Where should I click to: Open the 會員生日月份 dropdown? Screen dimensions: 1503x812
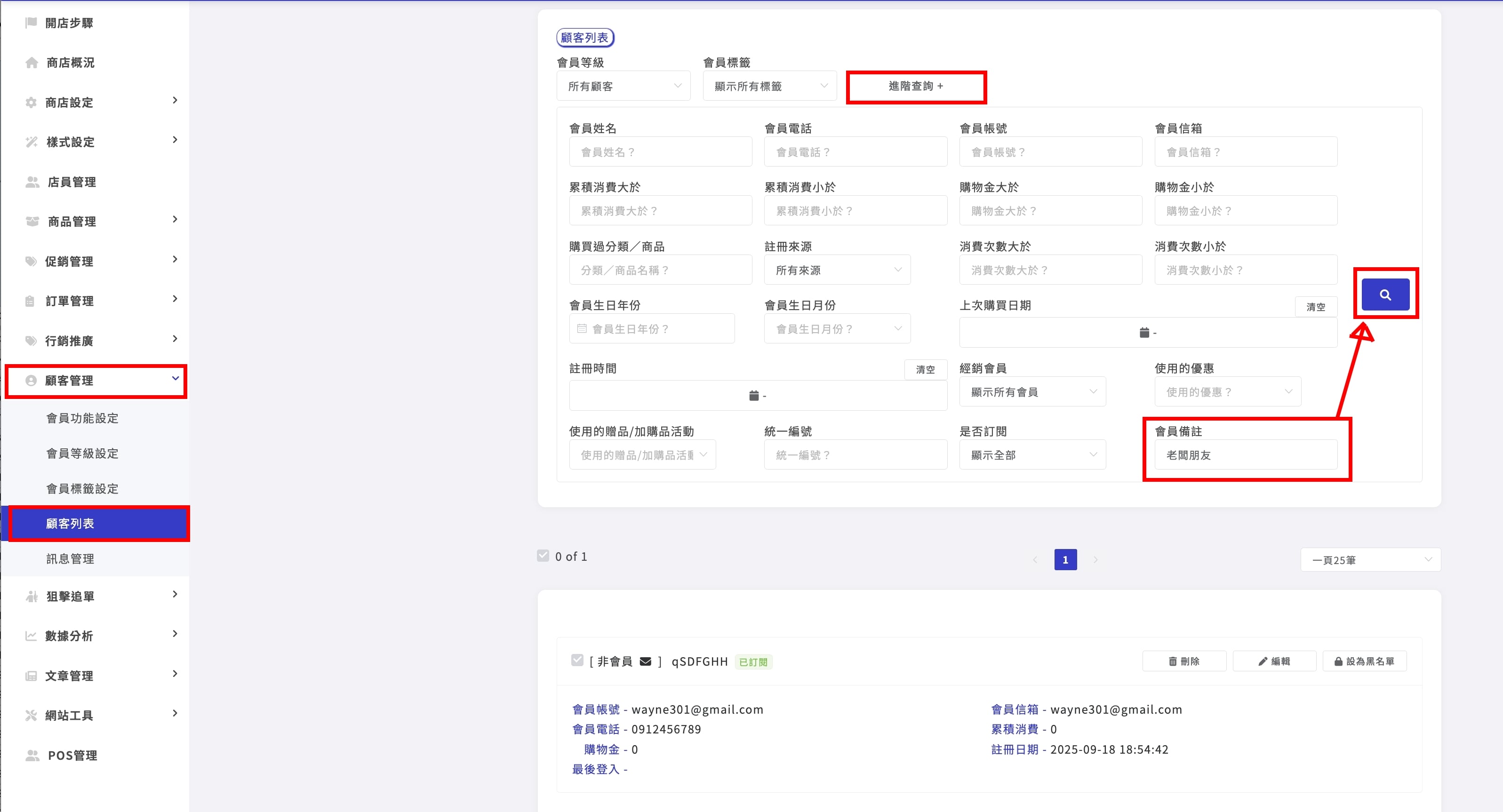tap(837, 329)
